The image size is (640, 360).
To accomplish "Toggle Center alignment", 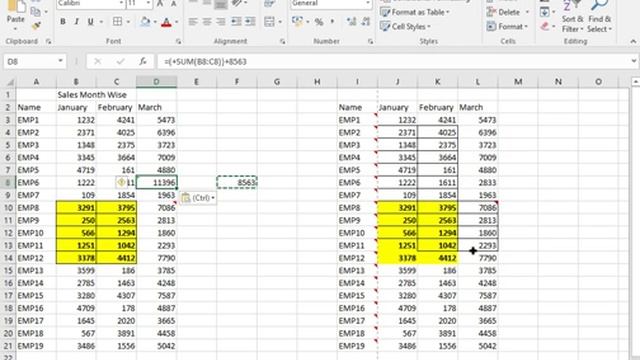I will click(207, 22).
